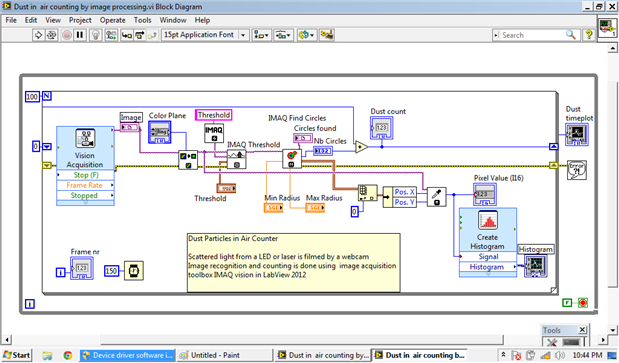Click the horizontal scrollbar track
This screenshot has height=363, width=619.
point(302,339)
